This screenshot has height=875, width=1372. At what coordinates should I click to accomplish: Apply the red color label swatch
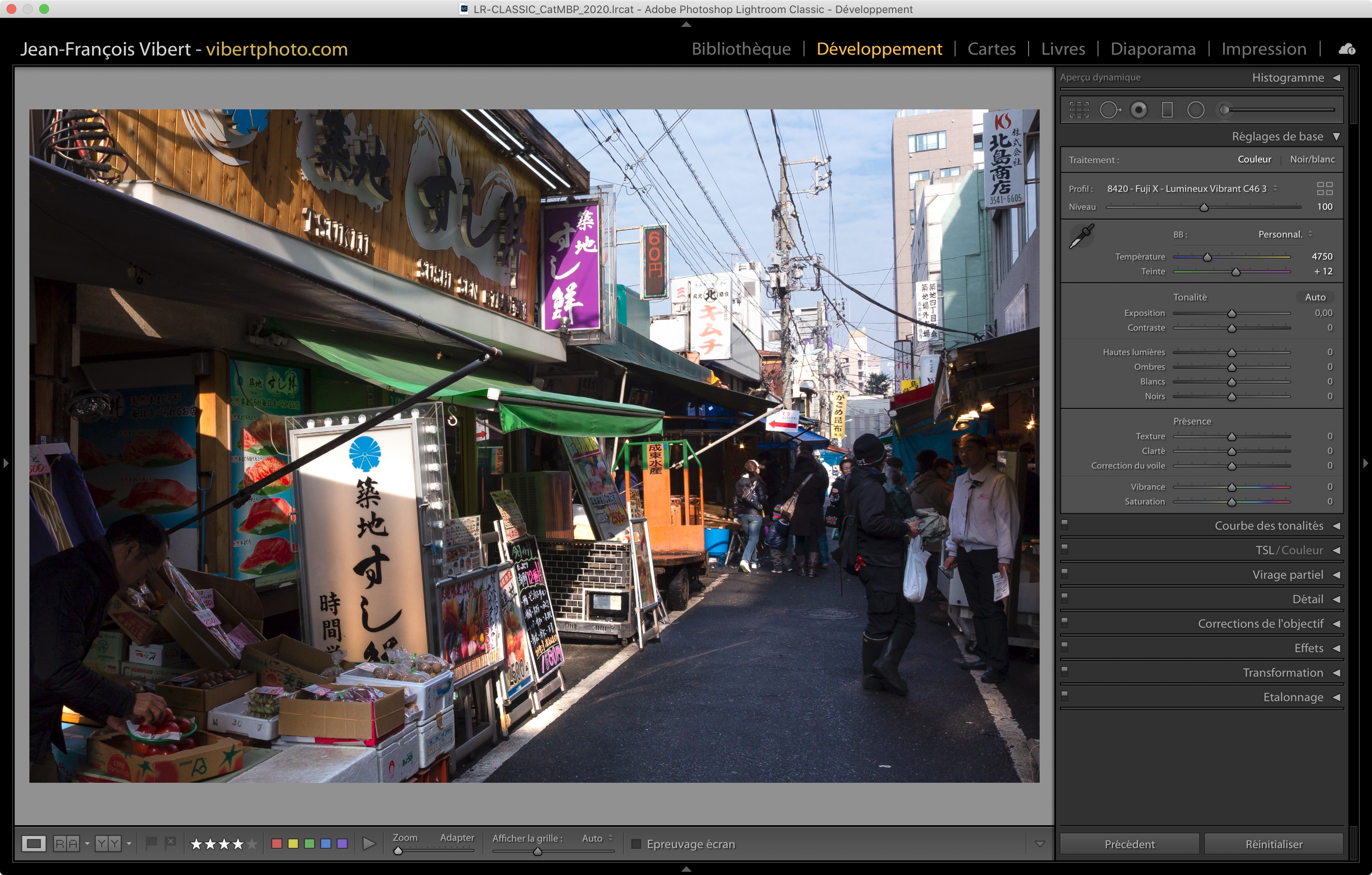(277, 843)
